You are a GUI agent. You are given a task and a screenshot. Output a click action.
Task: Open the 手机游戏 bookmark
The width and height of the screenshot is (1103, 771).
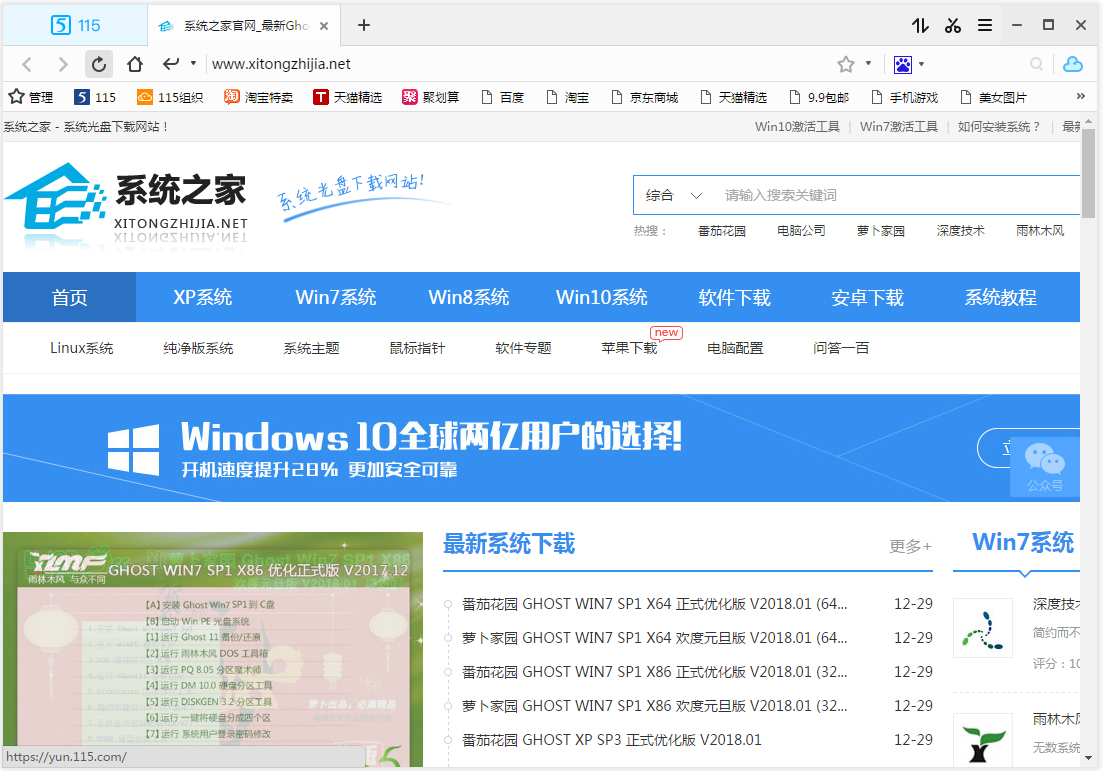(904, 97)
